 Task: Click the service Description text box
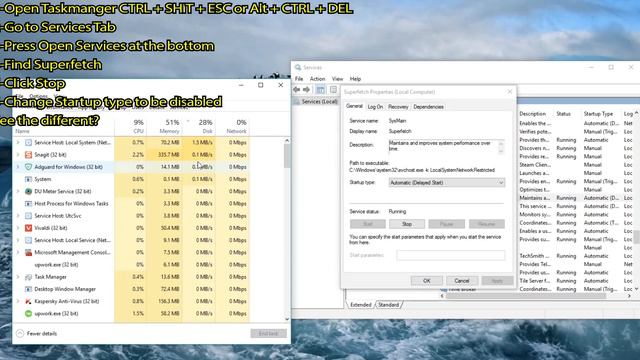446,147
